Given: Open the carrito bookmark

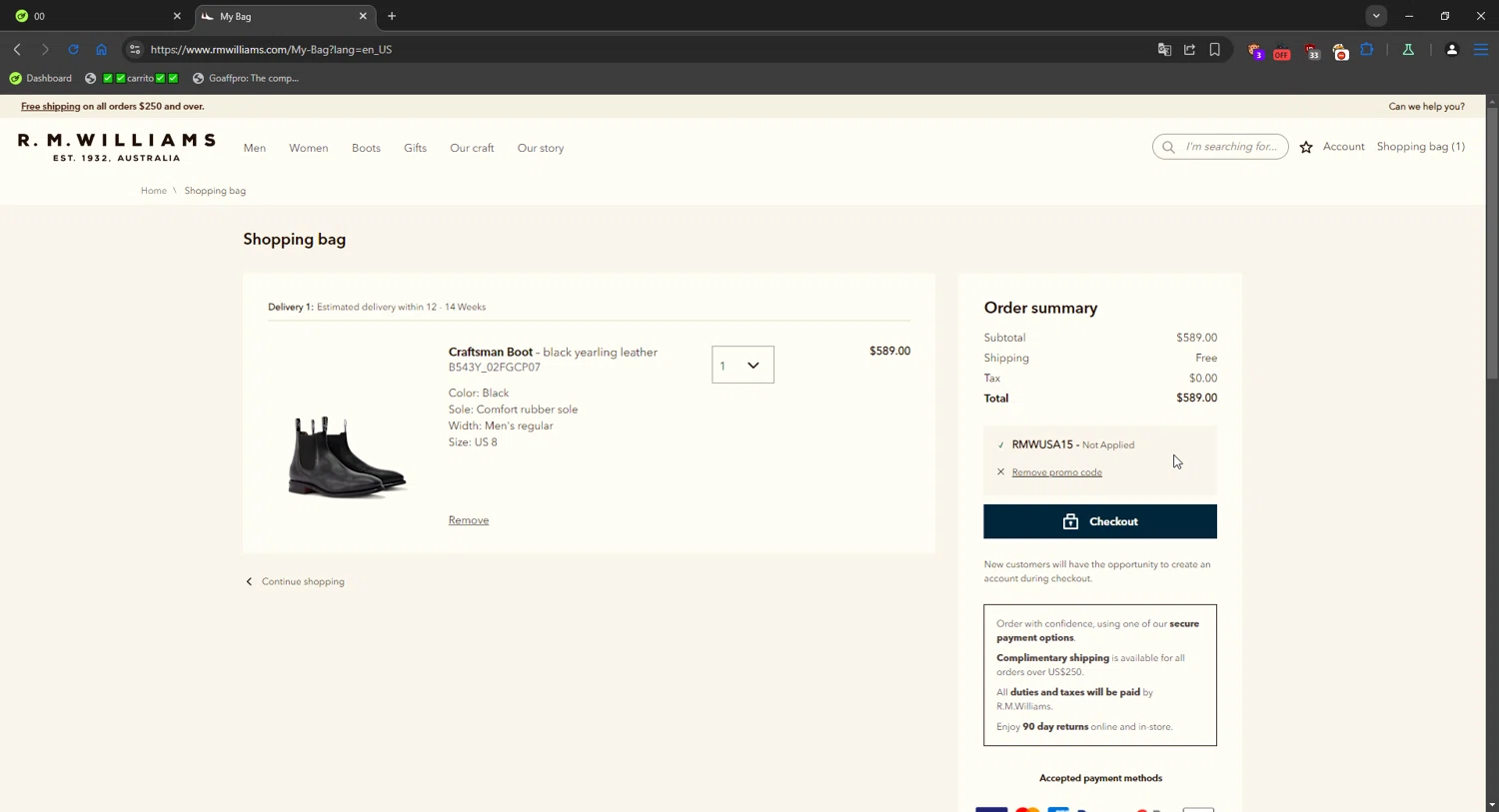Looking at the screenshot, I should (131, 78).
